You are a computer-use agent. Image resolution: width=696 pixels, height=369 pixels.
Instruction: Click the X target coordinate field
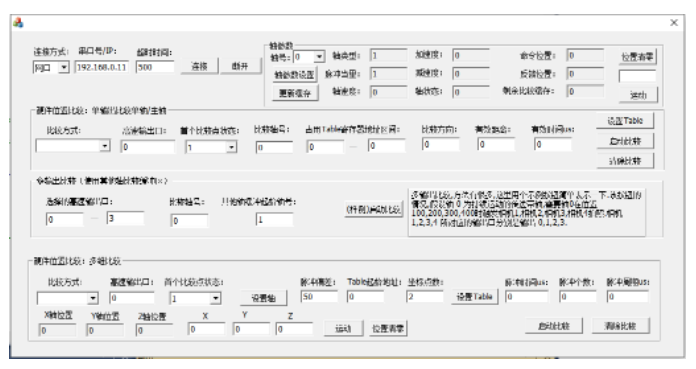[x=206, y=329]
